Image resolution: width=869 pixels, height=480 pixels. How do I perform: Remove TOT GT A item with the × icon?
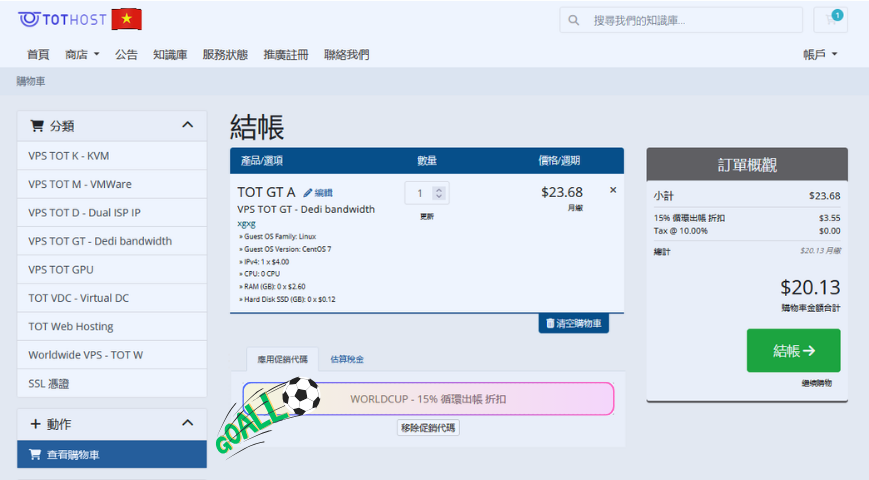(x=613, y=190)
